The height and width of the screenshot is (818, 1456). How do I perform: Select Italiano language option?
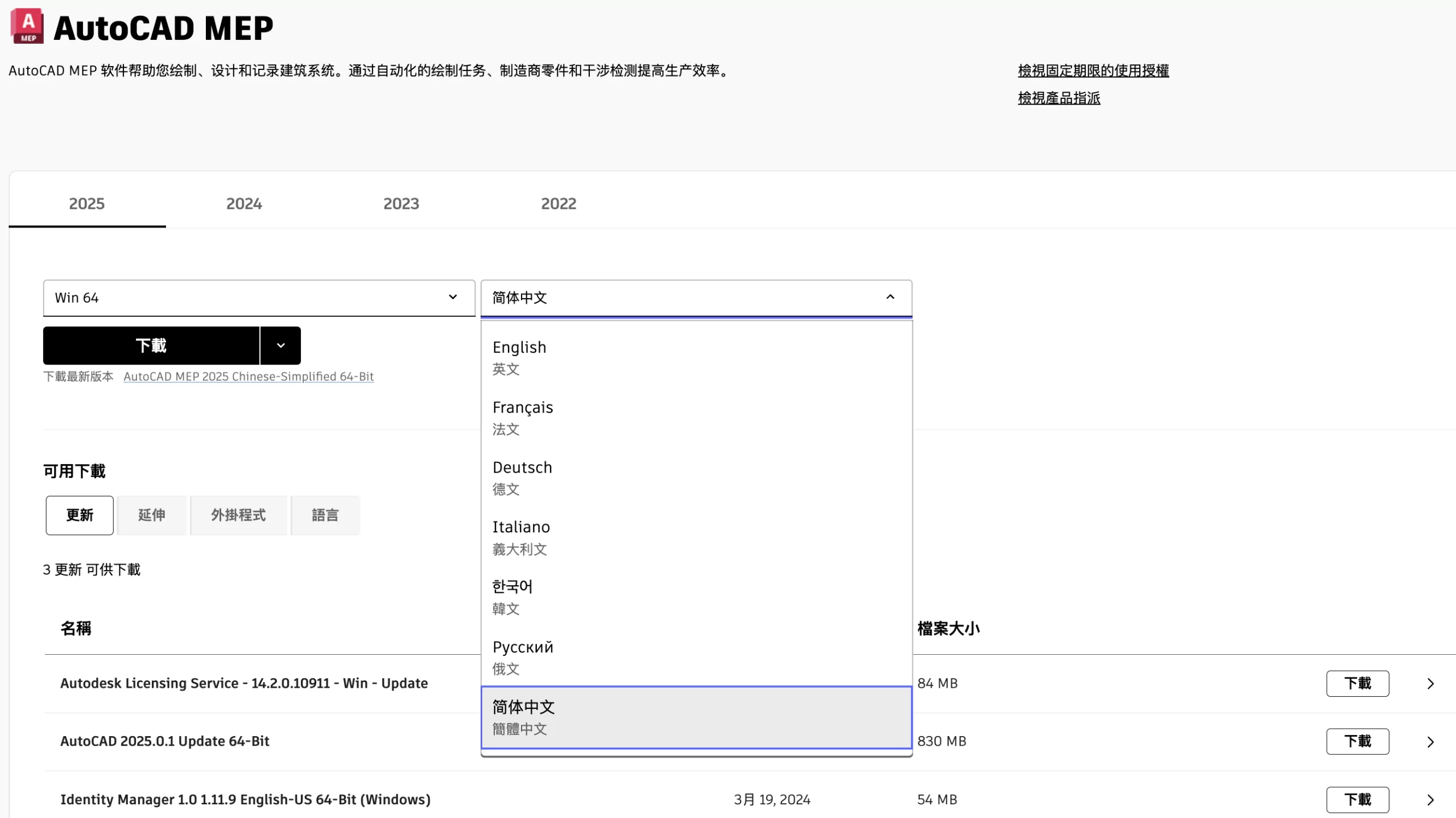(x=696, y=537)
